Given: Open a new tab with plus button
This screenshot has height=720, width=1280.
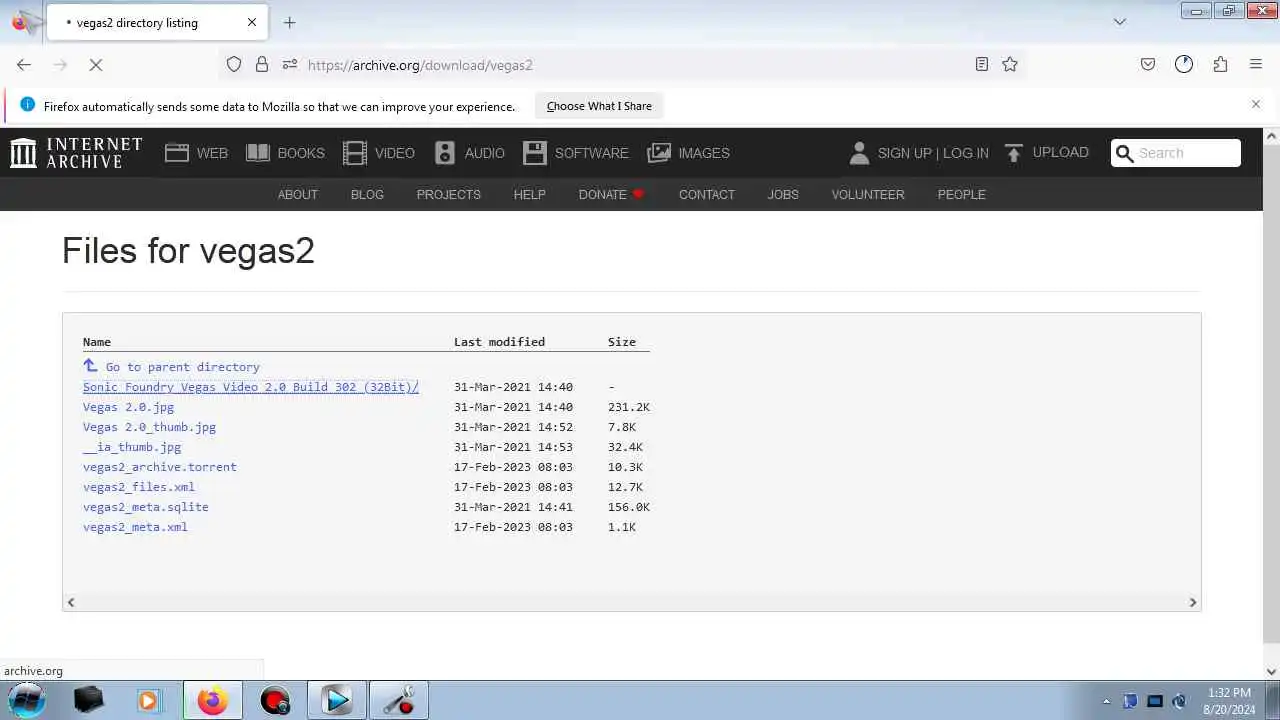Looking at the screenshot, I should [289, 22].
